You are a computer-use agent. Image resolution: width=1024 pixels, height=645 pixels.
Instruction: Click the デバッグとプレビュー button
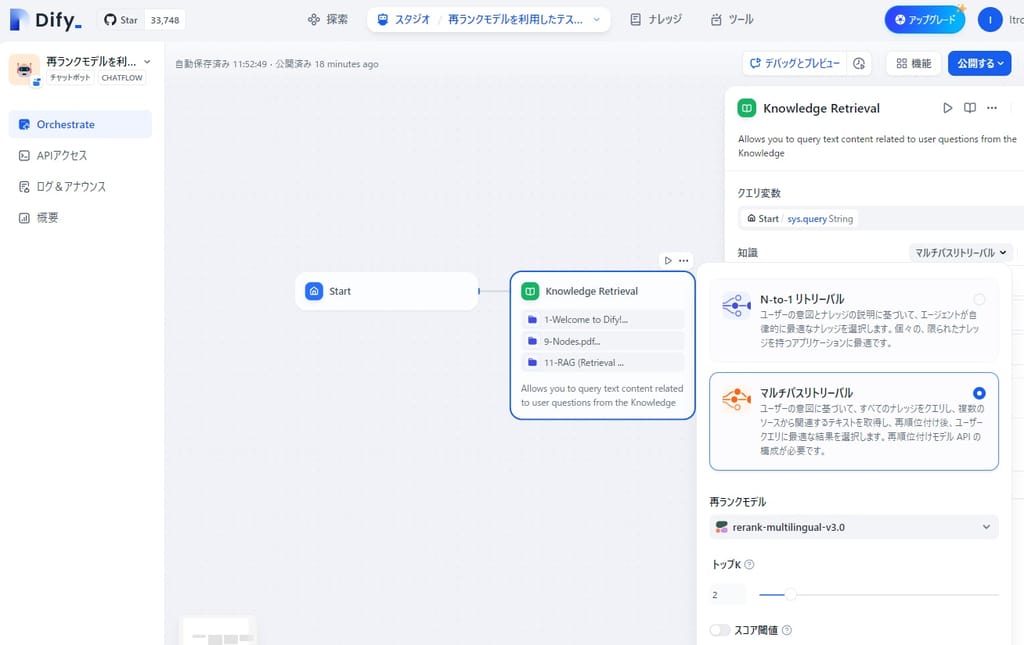795,64
